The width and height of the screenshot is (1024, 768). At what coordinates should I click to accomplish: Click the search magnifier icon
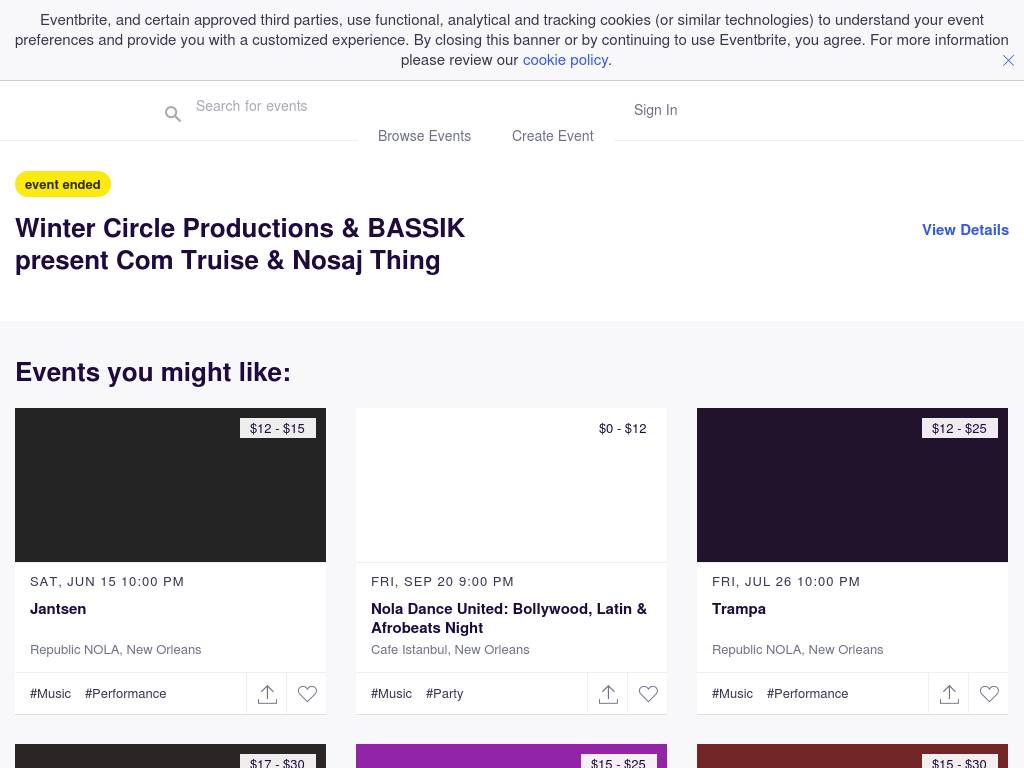(173, 114)
